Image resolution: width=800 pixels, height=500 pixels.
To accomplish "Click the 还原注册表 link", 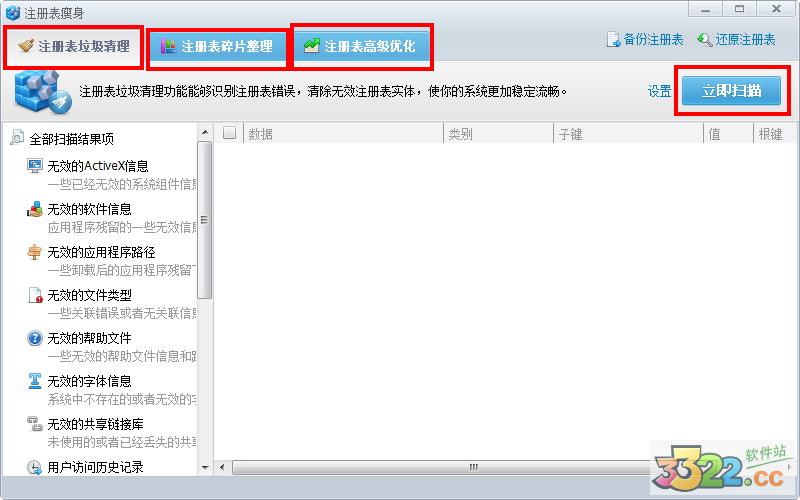I will click(x=745, y=40).
